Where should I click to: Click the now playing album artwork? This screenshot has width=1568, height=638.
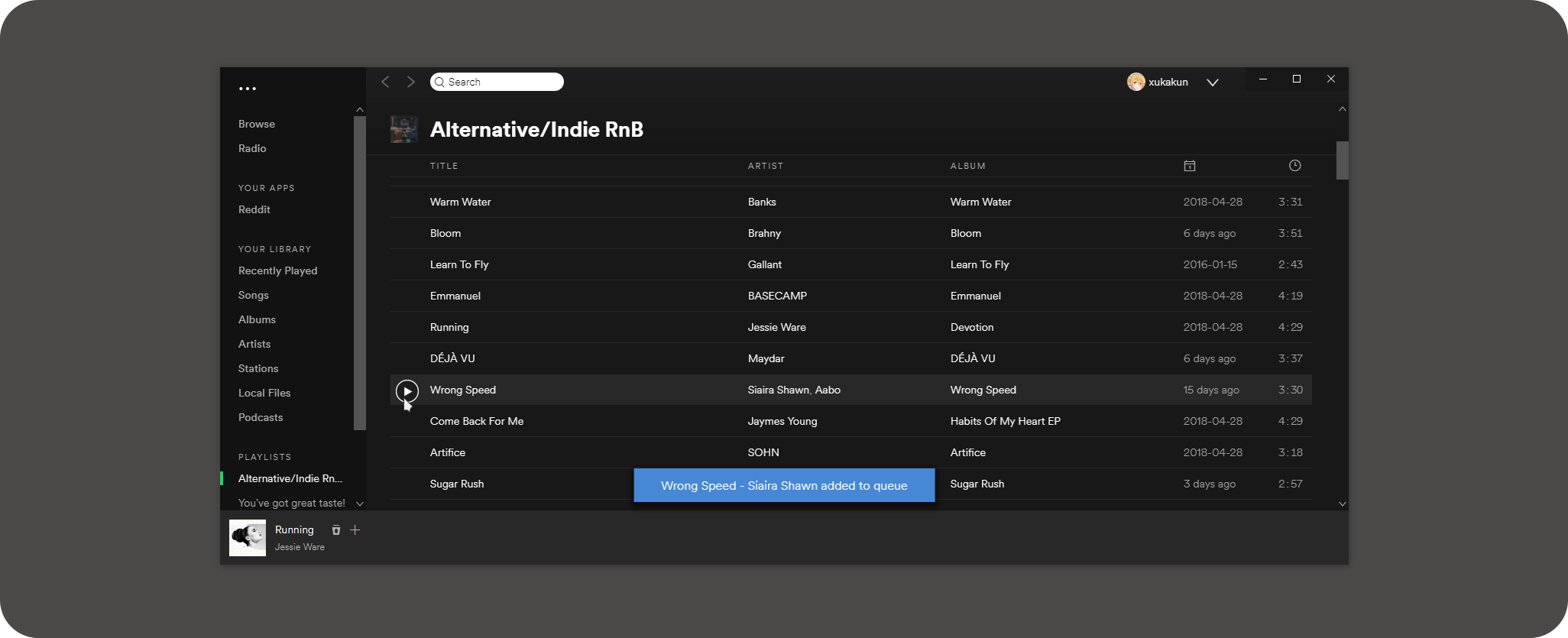click(248, 538)
